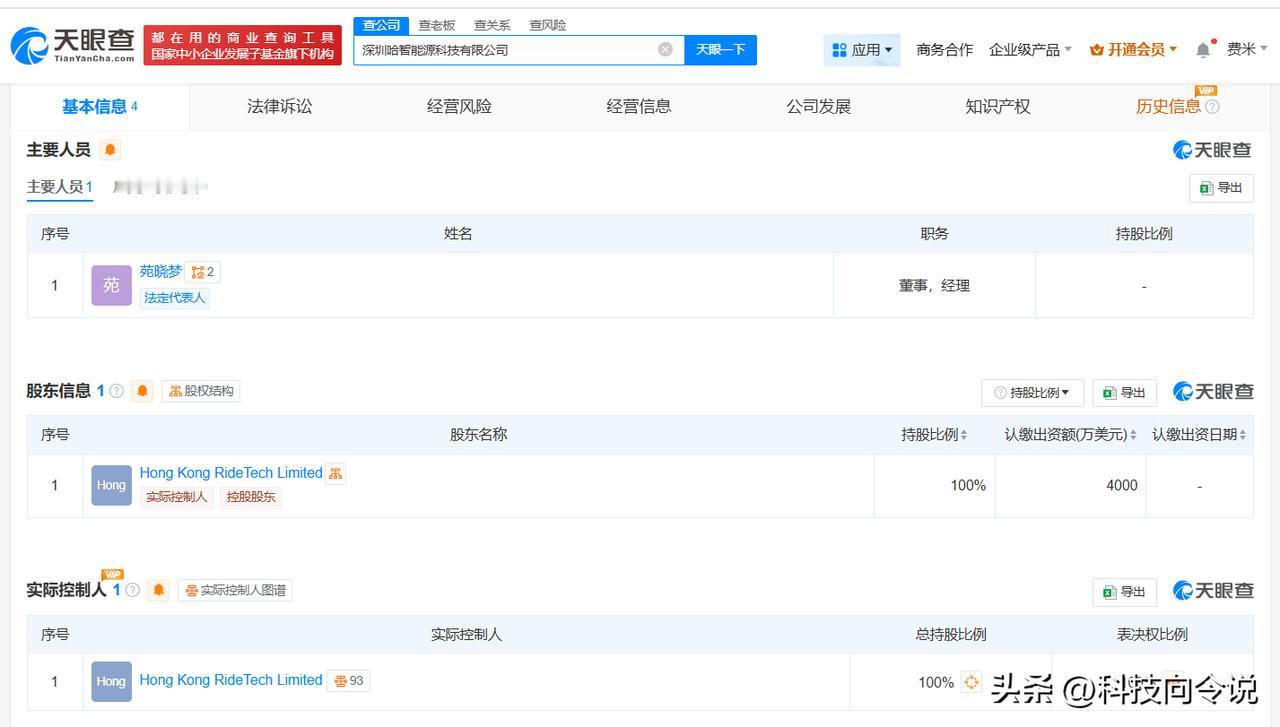Click the 控股股东 tag
This screenshot has height=727, width=1280.
click(x=251, y=497)
